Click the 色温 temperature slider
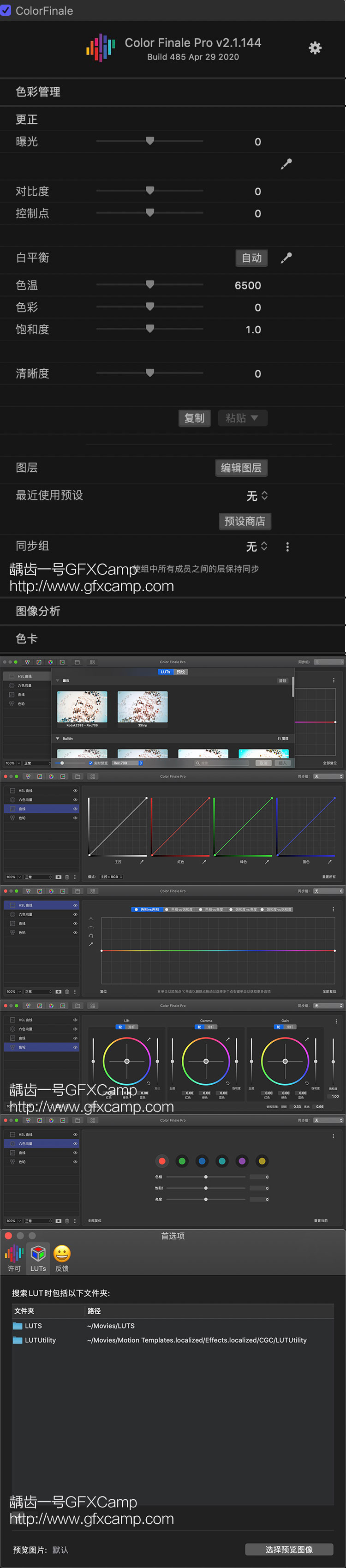346x1568 pixels. click(x=149, y=285)
